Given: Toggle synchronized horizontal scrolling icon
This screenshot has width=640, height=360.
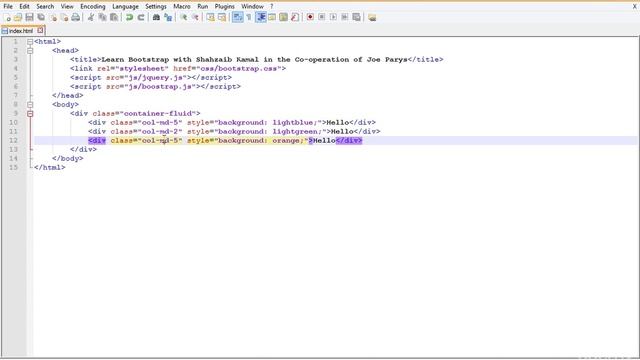Looking at the screenshot, I should point(222,17).
